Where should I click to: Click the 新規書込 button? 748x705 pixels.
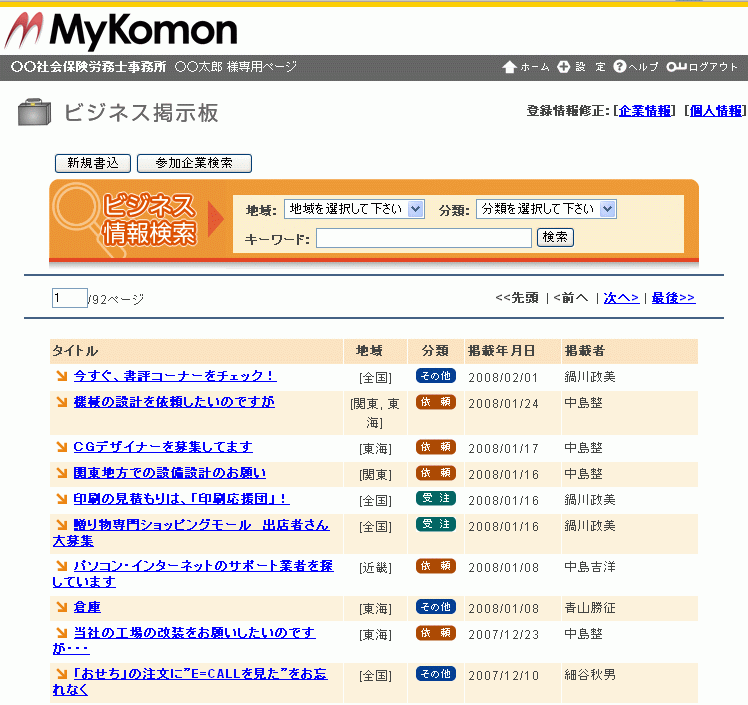pyautogui.click(x=93, y=163)
